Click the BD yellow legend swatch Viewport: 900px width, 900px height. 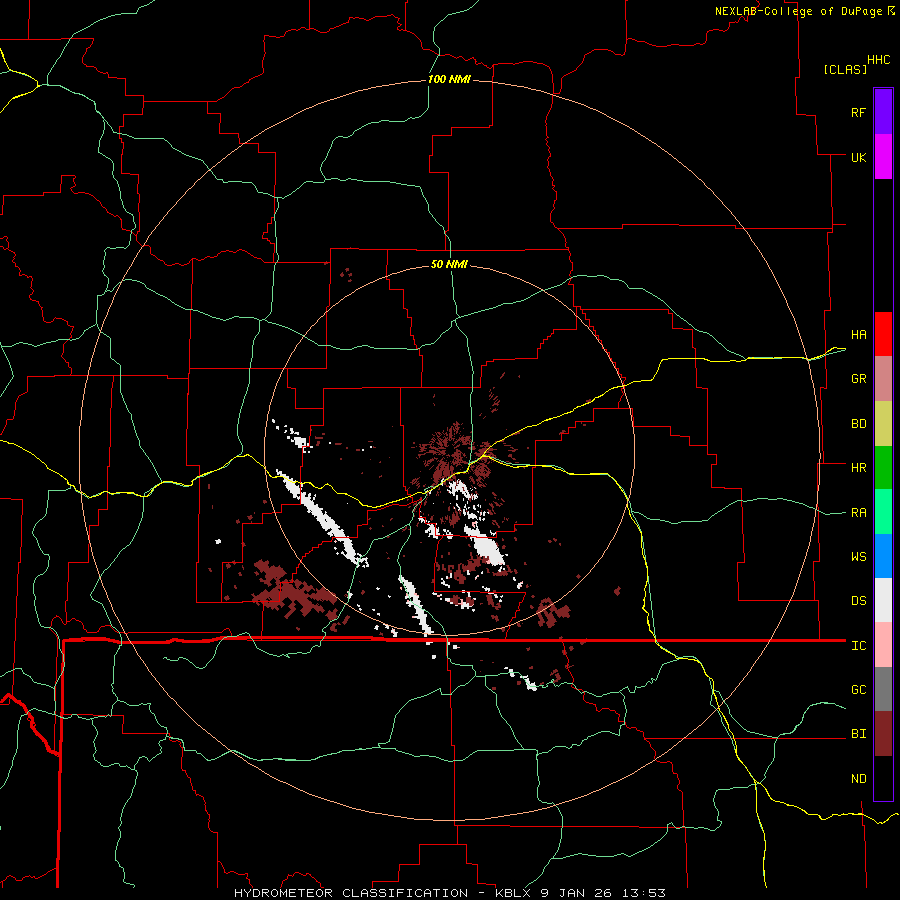click(x=883, y=424)
